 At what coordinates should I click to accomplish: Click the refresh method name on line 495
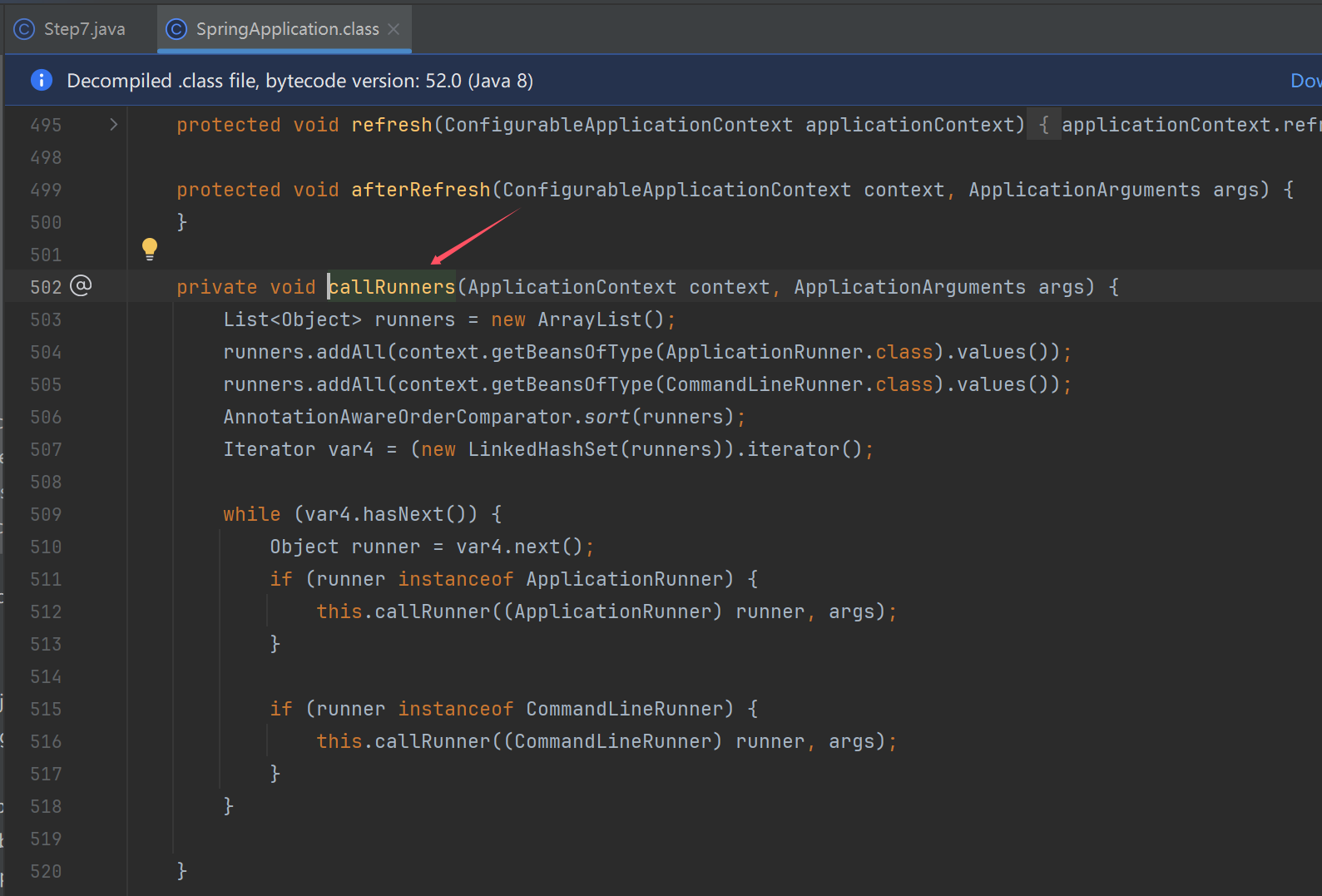tap(392, 125)
